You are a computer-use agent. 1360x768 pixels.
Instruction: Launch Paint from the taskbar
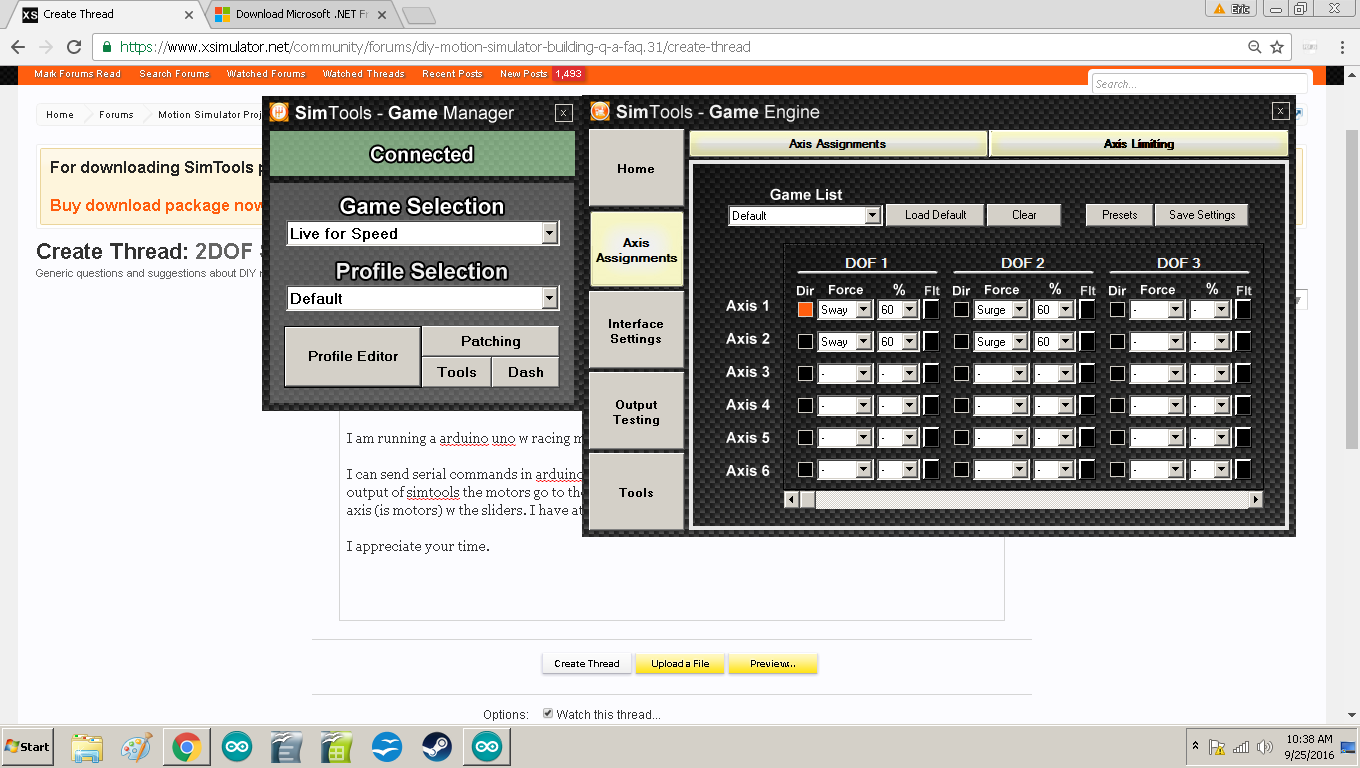point(136,747)
